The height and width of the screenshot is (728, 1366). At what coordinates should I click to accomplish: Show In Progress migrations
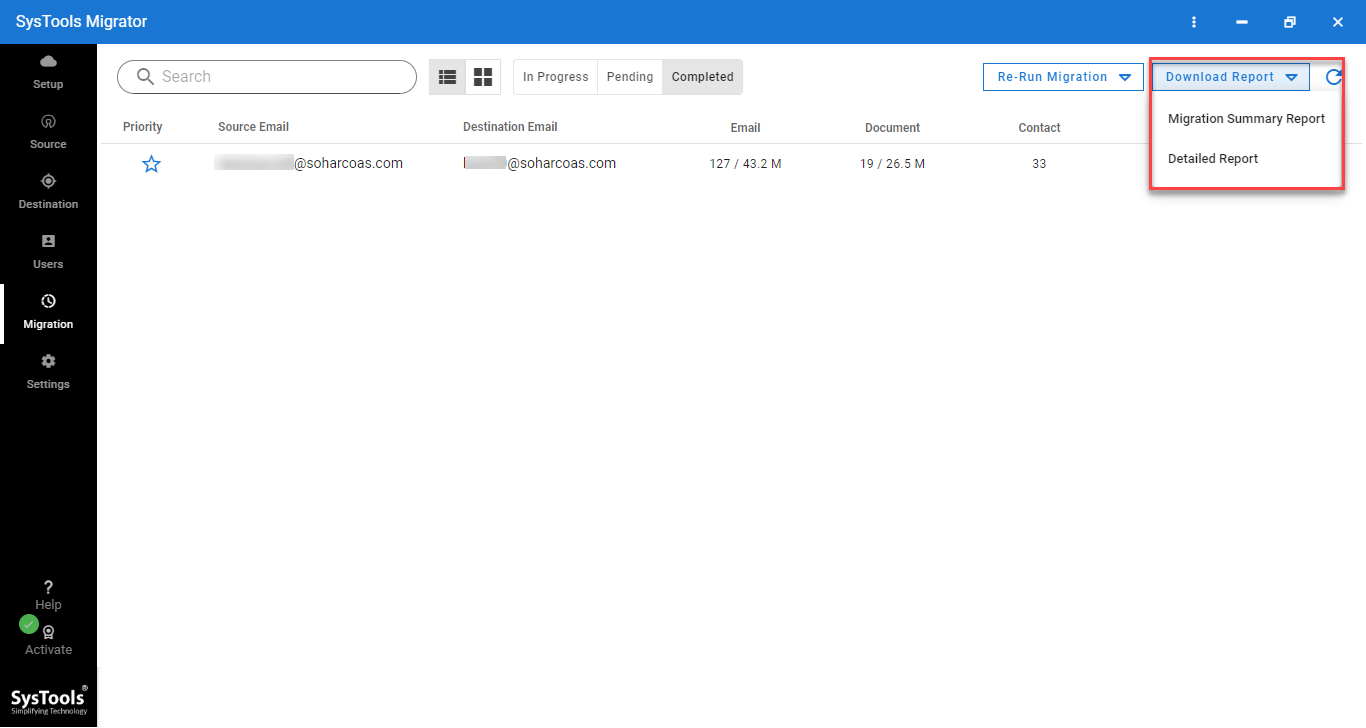(555, 77)
